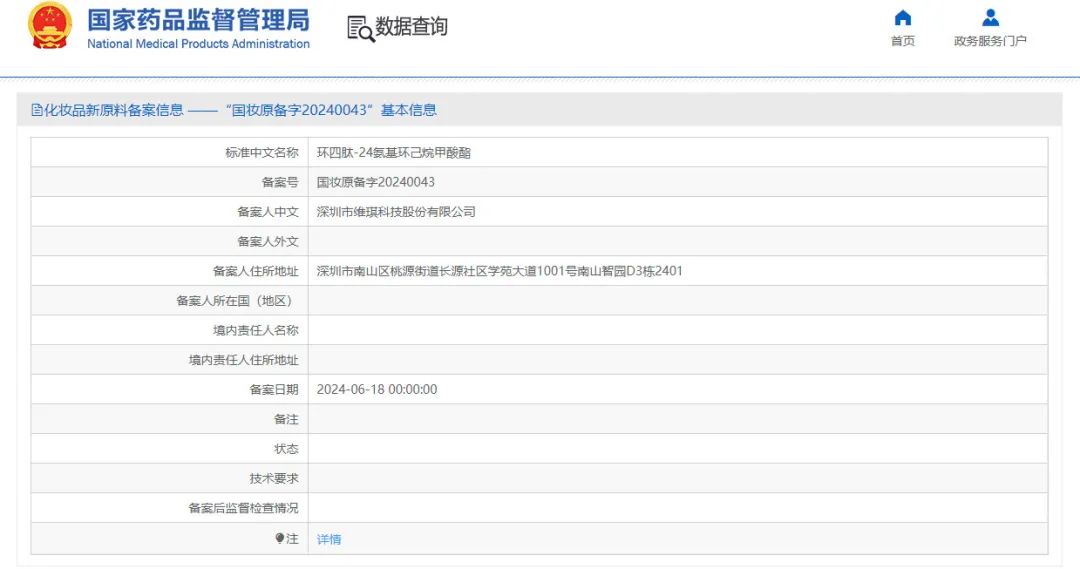Click the 数据查询 heading text
The width and height of the screenshot is (1080, 569).
[x=411, y=27]
